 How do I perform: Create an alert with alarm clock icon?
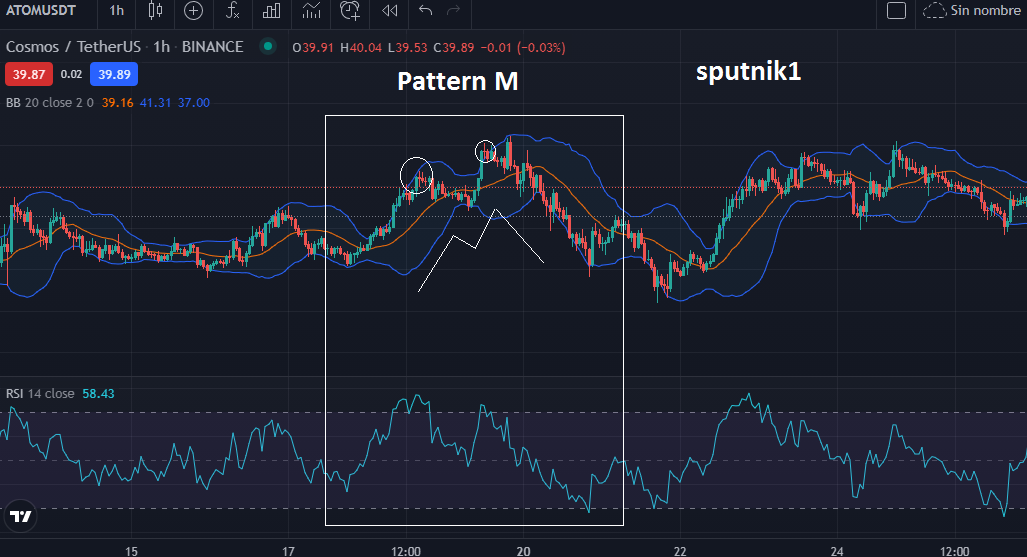click(350, 10)
